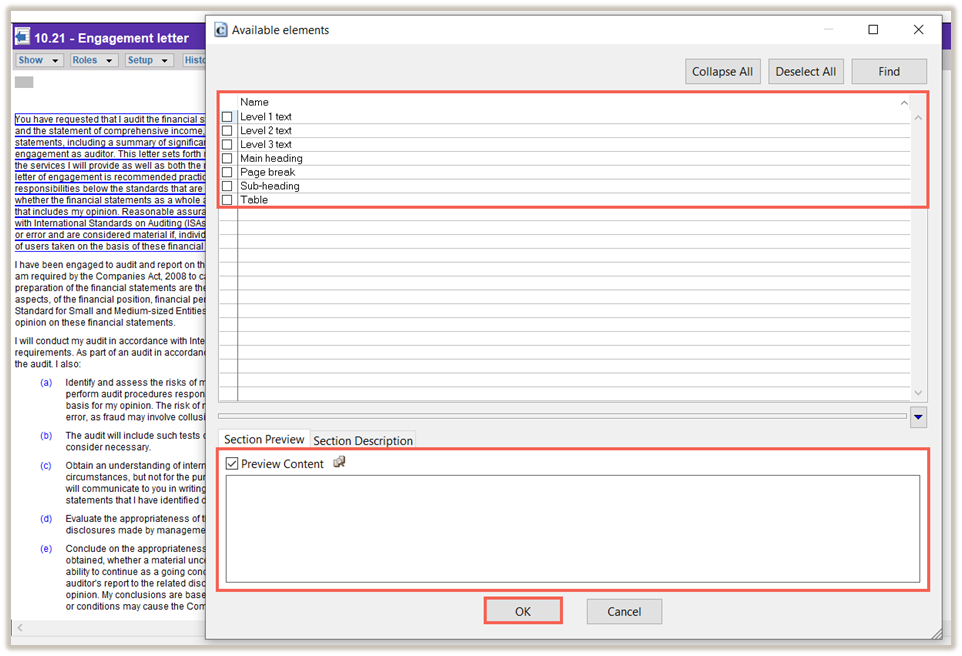Click the element list scroll down arrow

pyautogui.click(x=918, y=393)
